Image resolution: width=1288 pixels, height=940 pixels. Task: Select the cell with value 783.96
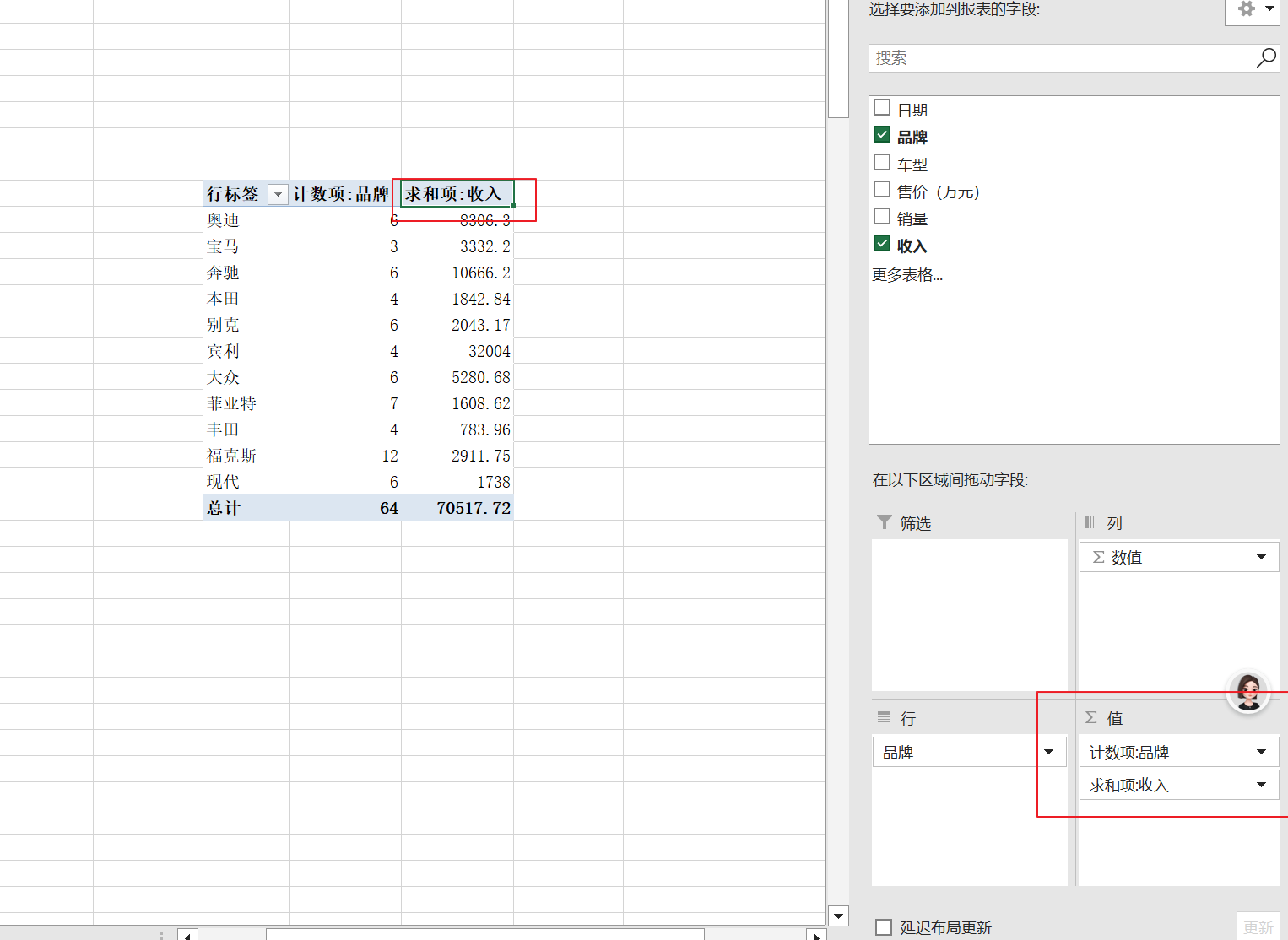pyautogui.click(x=457, y=429)
